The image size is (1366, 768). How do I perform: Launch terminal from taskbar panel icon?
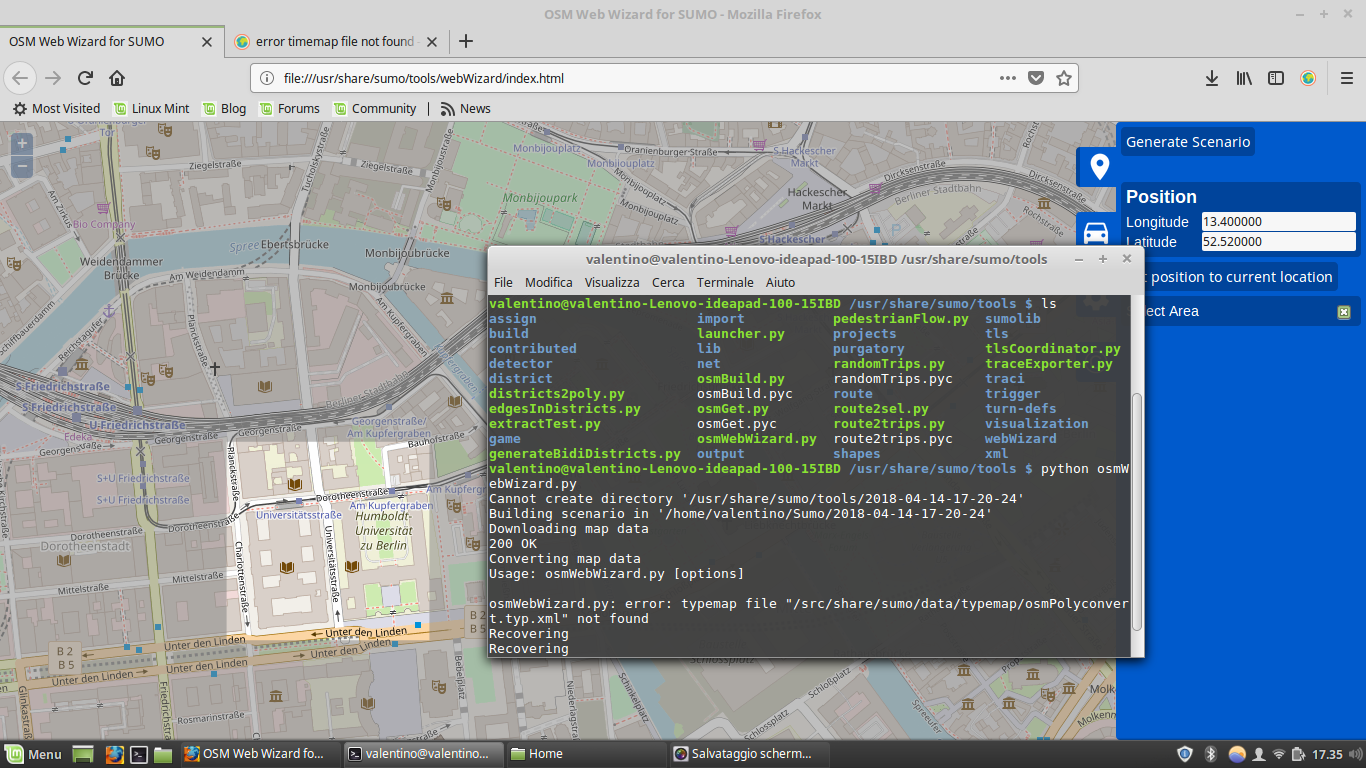point(141,754)
